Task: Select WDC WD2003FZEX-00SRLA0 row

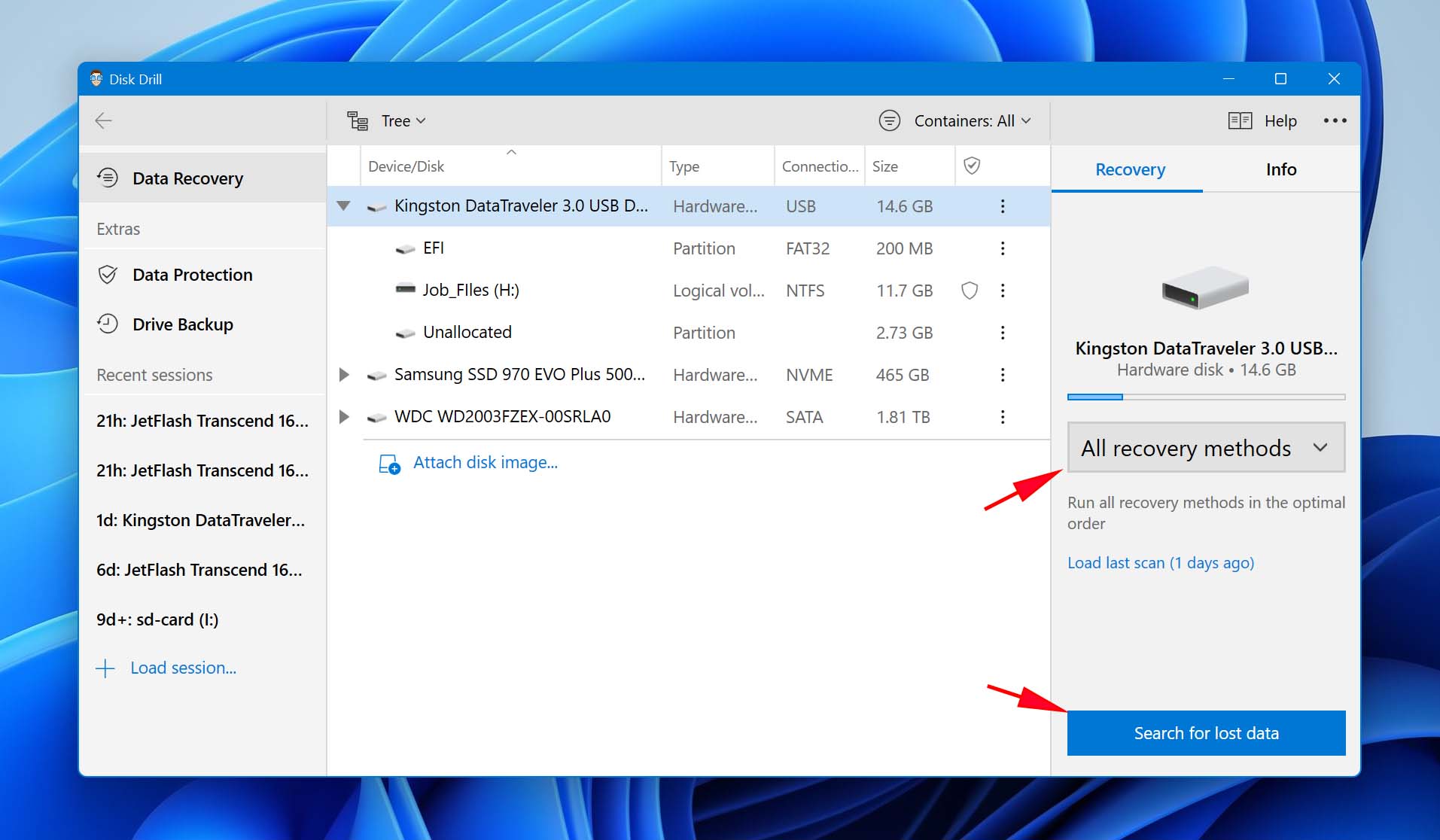Action: [x=688, y=416]
